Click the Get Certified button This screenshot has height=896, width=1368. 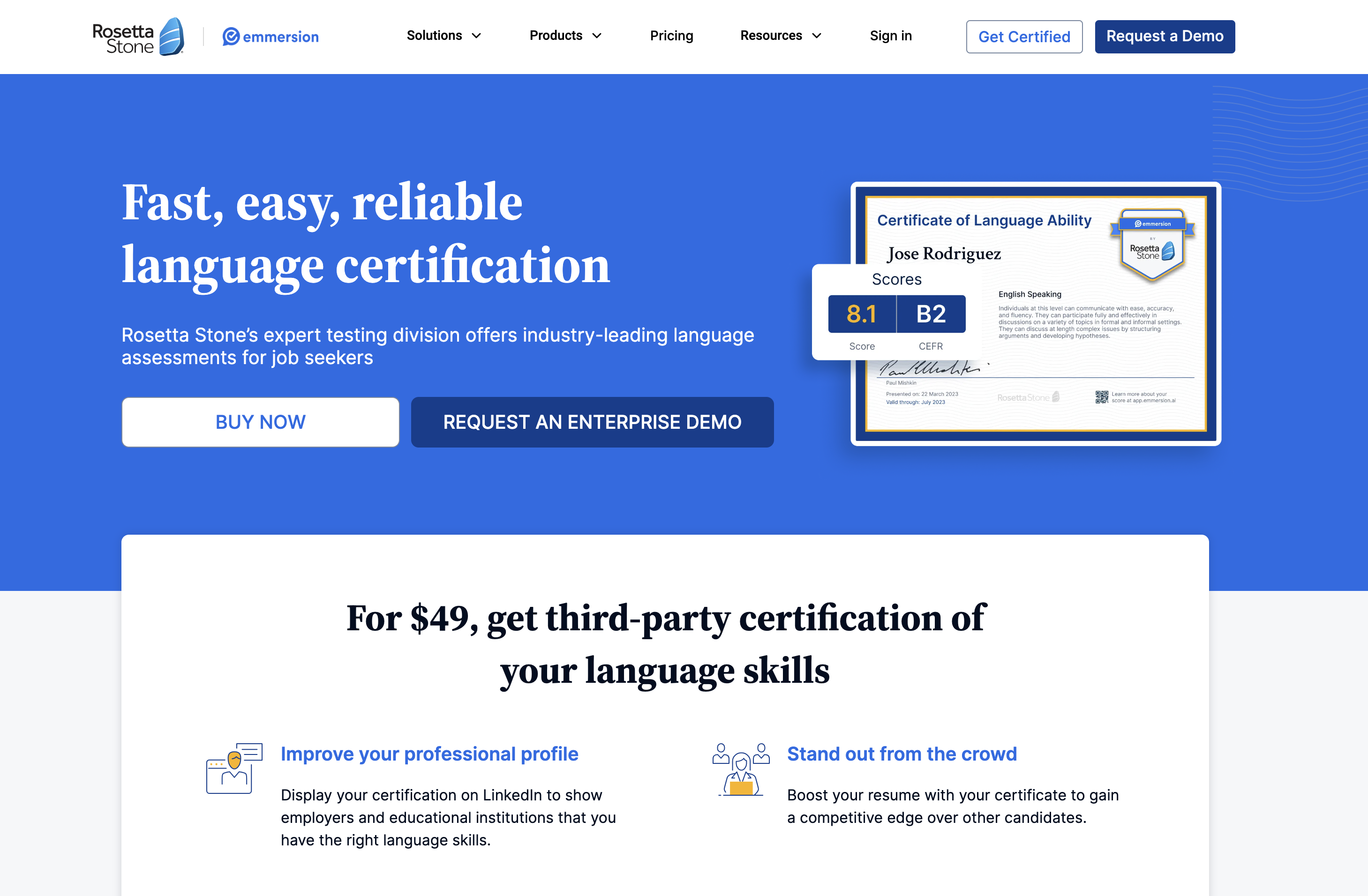tap(1024, 36)
